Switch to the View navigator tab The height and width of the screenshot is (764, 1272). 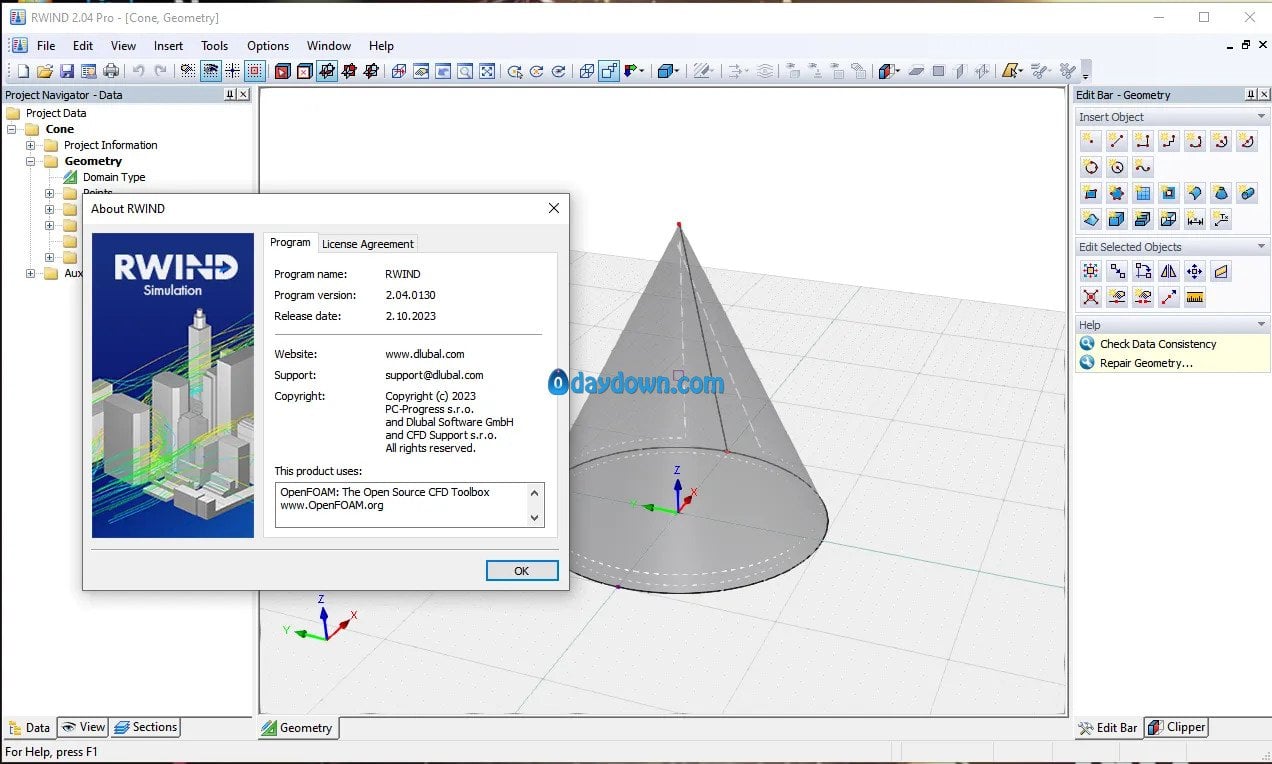tap(82, 727)
